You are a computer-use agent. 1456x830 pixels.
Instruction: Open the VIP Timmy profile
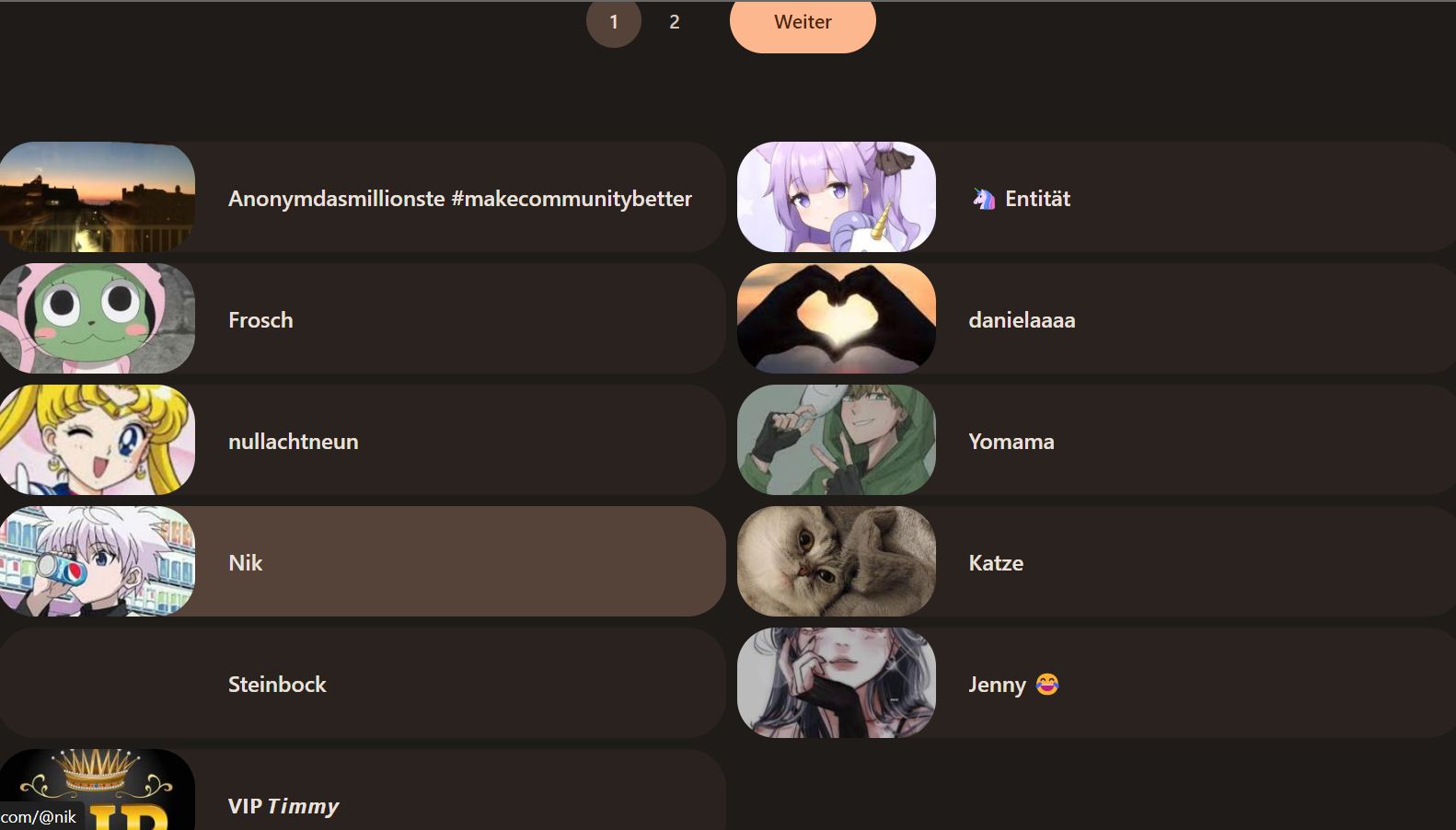[x=363, y=790]
